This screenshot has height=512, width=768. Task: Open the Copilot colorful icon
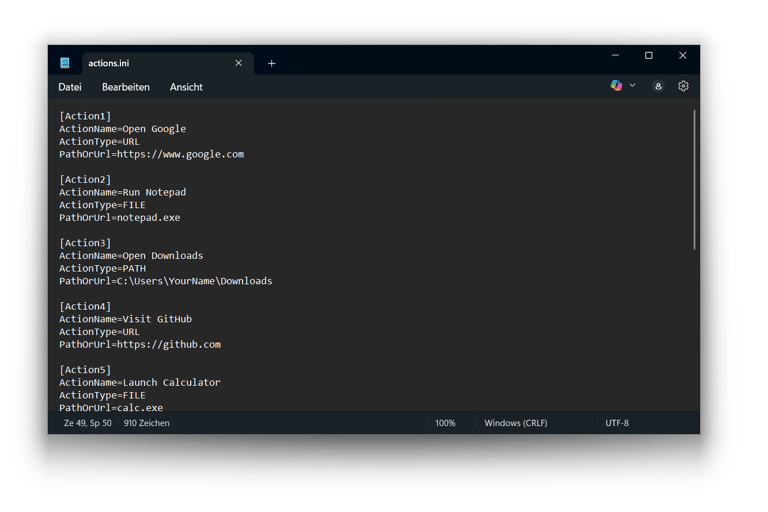[x=616, y=86]
